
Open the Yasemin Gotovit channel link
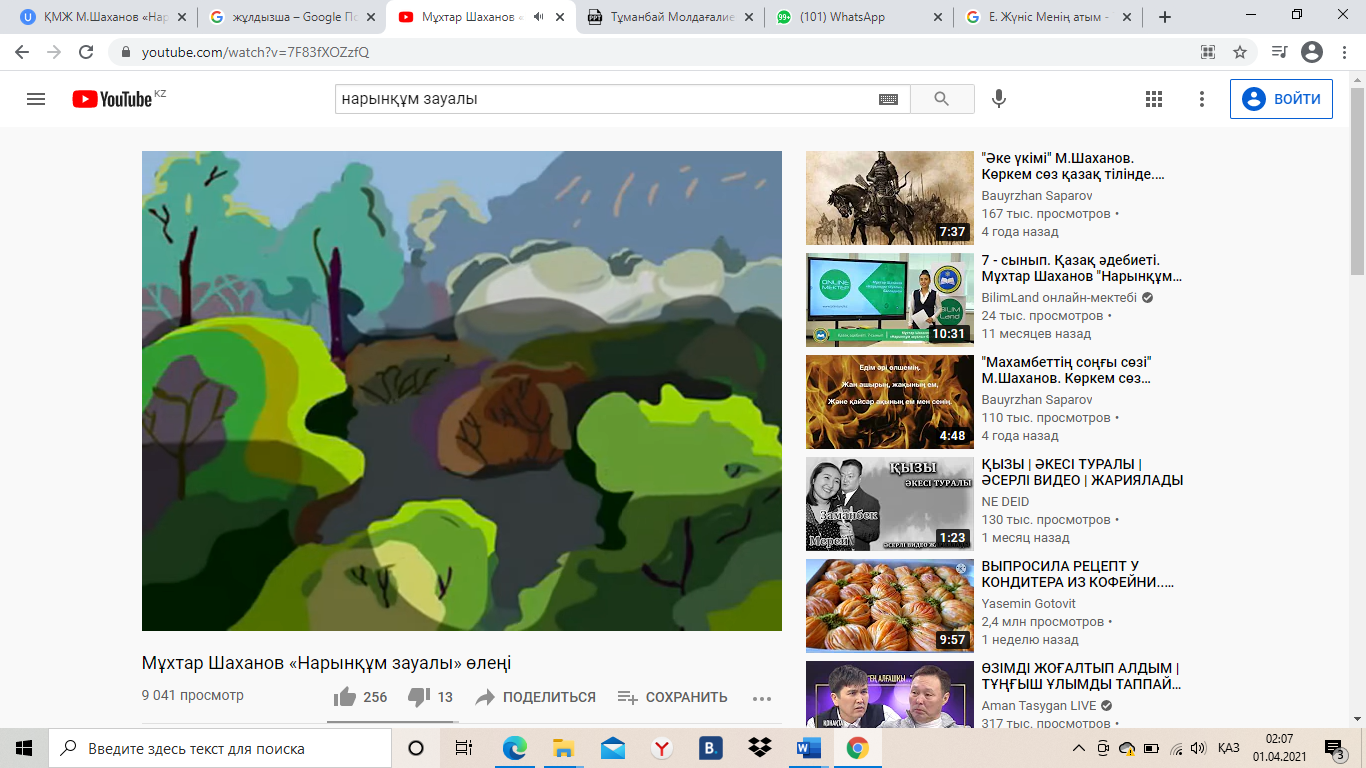tap(1029, 604)
